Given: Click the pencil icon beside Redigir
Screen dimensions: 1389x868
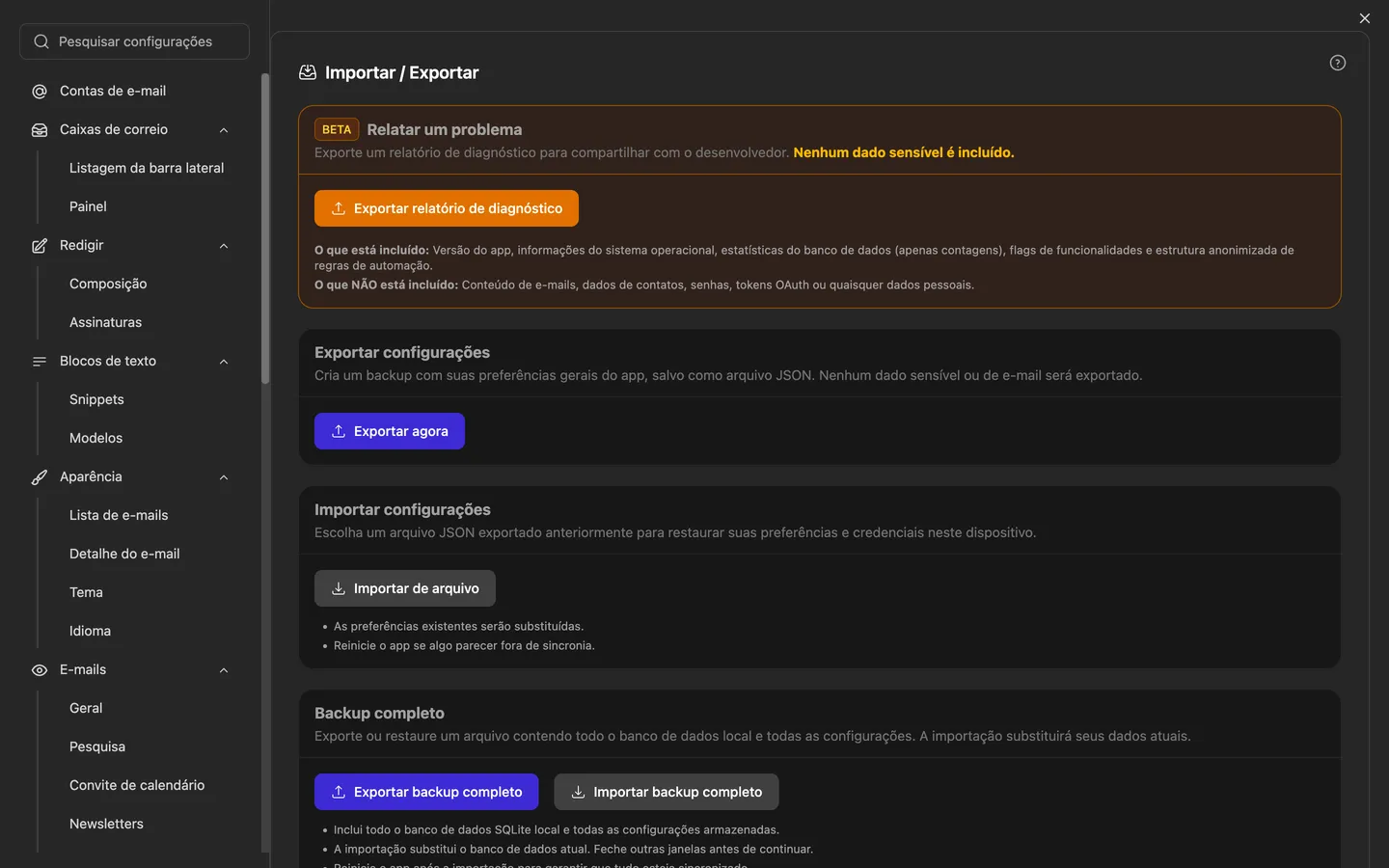Looking at the screenshot, I should (40, 246).
